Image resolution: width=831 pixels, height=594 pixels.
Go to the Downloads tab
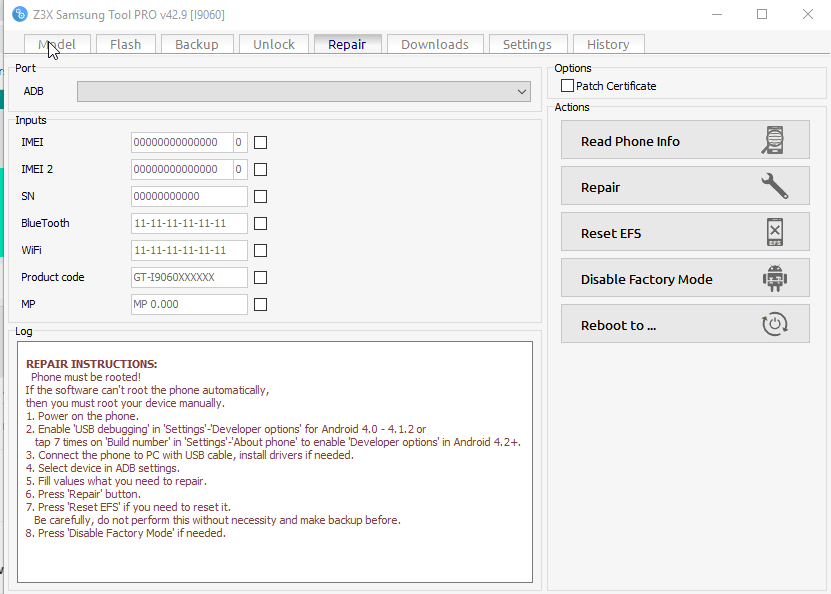coord(434,44)
